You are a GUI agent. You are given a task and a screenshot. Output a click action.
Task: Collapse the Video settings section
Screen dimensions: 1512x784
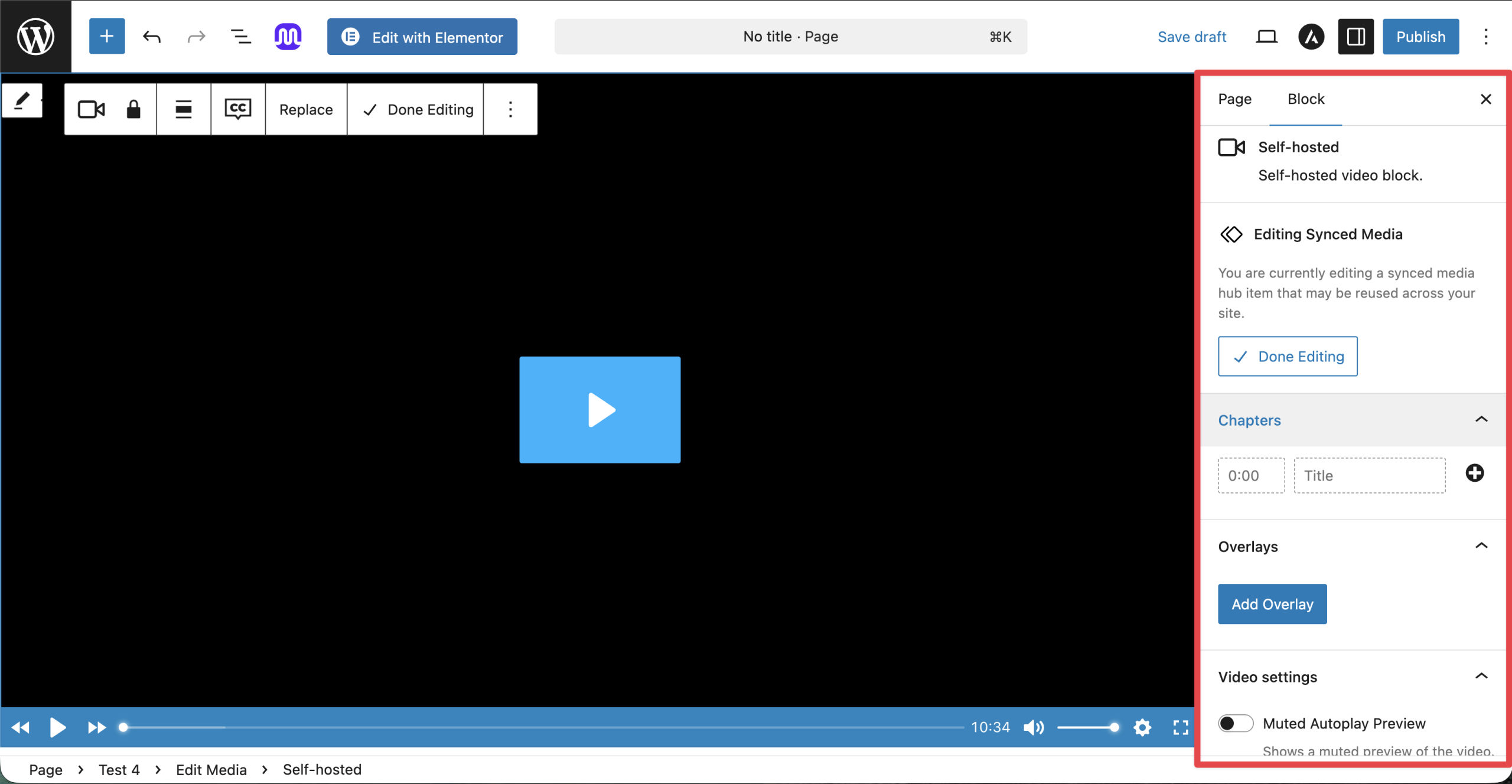[x=1482, y=676]
